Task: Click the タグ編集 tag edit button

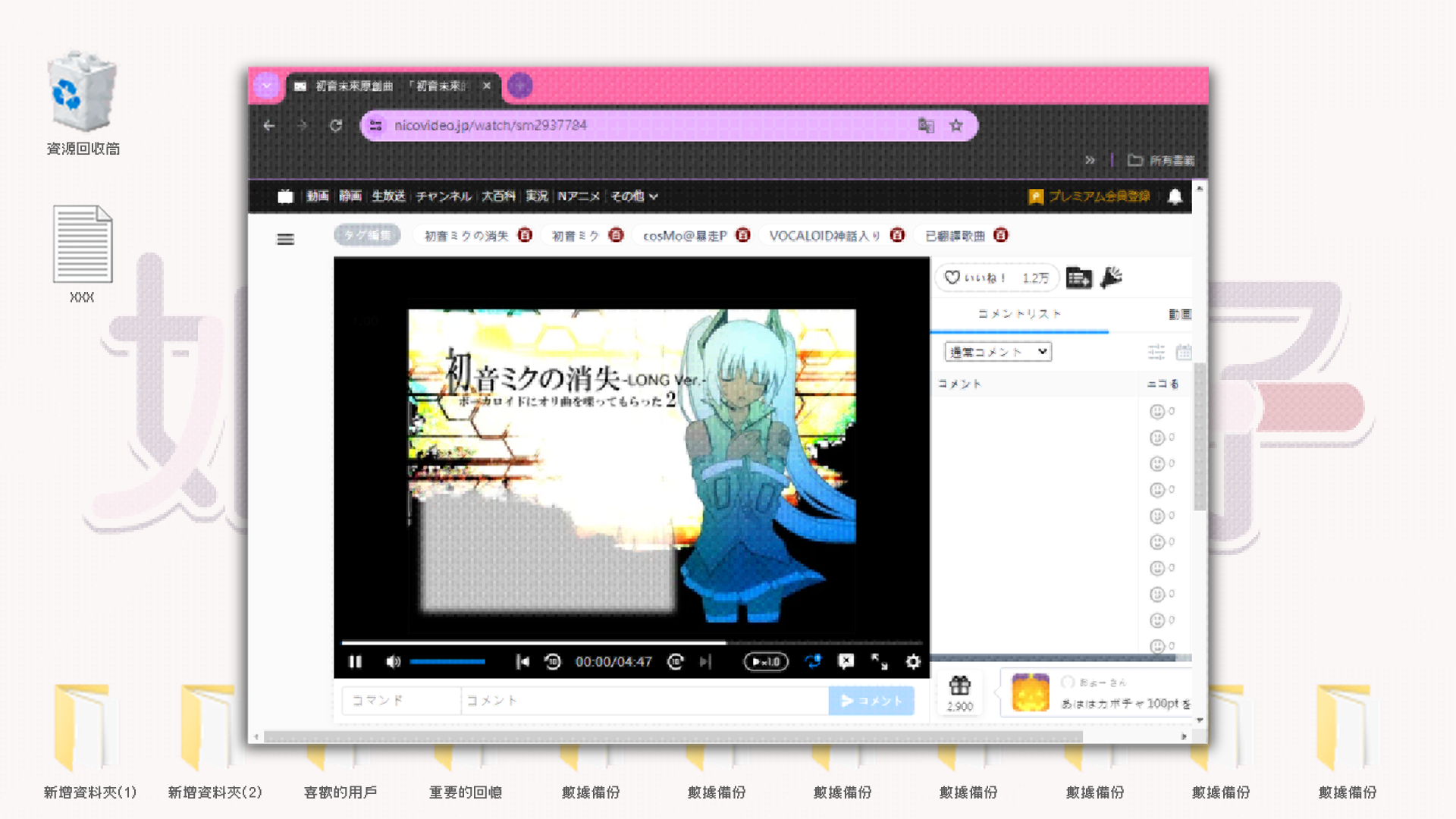Action: (367, 236)
